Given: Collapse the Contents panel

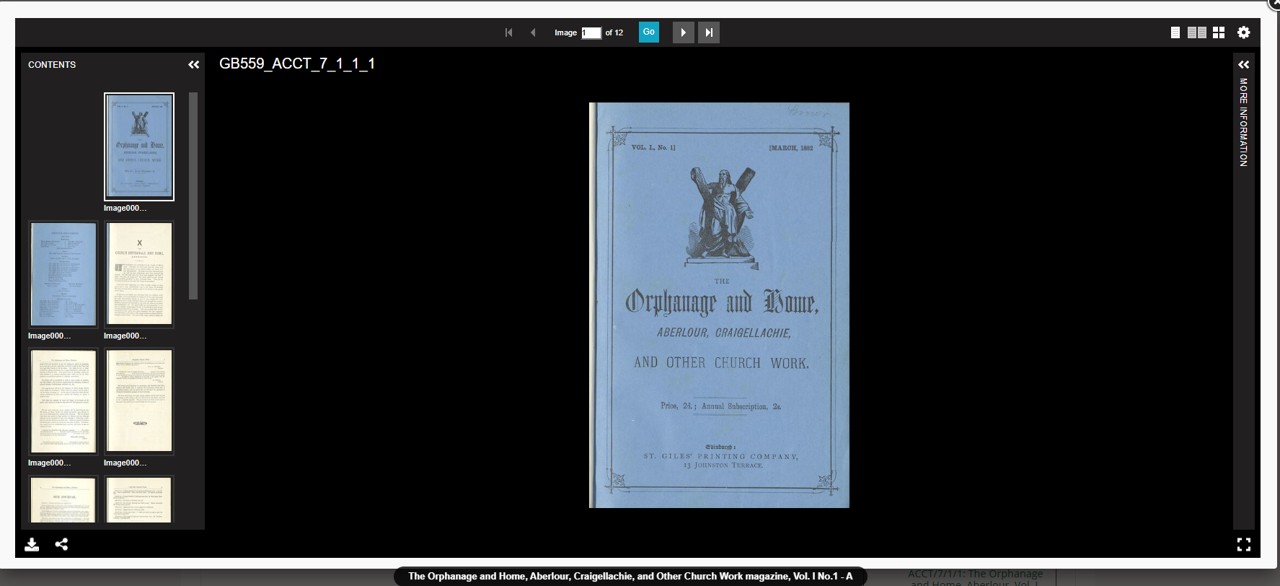Looking at the screenshot, I should pyautogui.click(x=194, y=65).
